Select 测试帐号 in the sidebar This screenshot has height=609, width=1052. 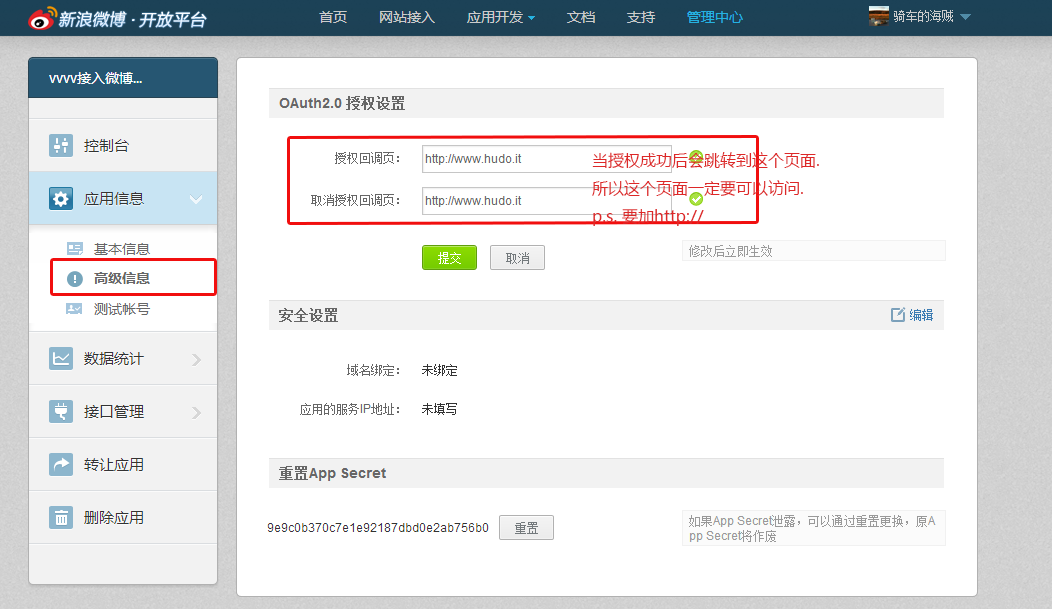[121, 309]
